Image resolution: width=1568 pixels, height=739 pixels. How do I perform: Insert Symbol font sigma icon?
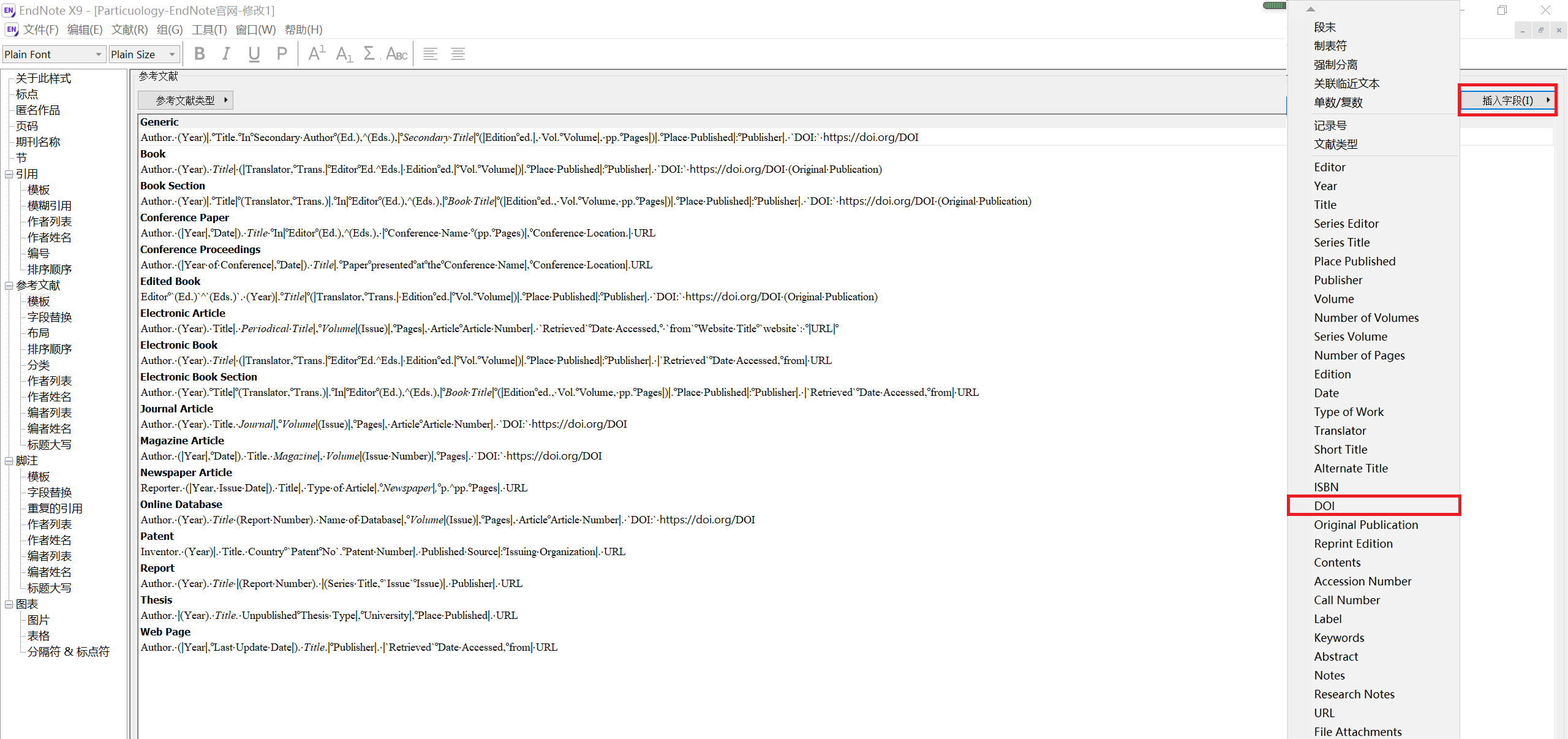coord(369,54)
